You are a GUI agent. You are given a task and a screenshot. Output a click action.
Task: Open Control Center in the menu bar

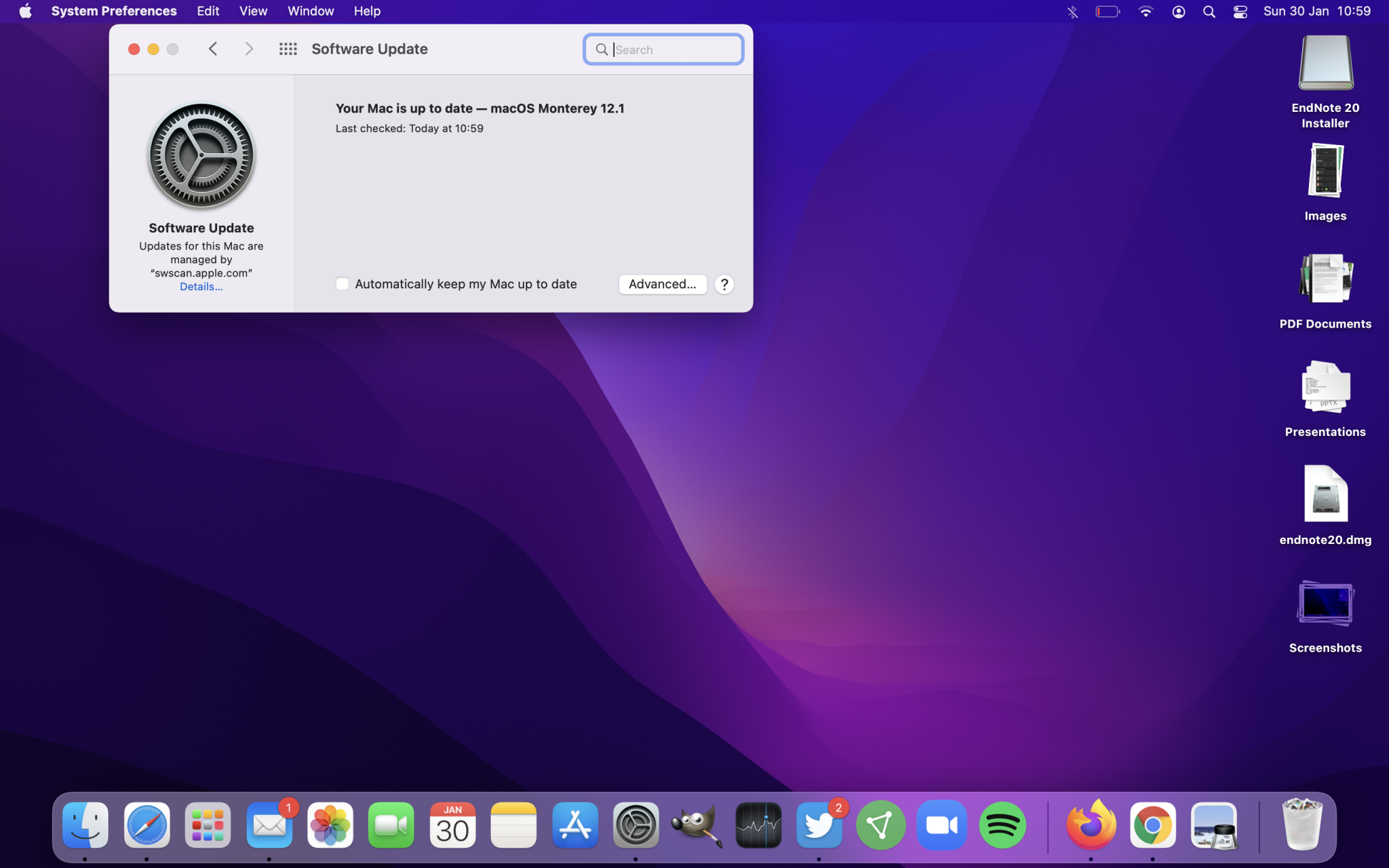pos(1240,11)
